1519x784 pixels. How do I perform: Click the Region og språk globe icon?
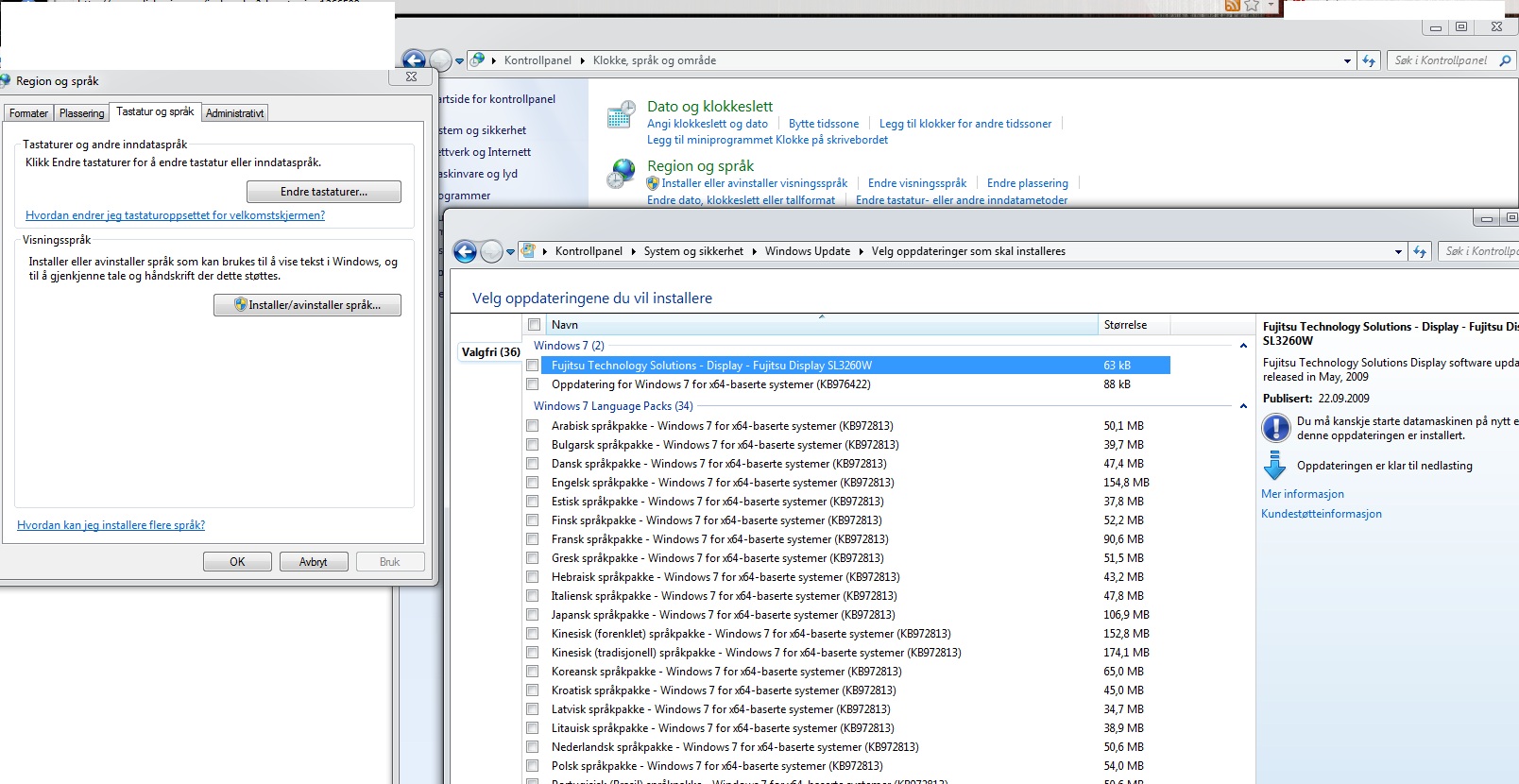621,174
